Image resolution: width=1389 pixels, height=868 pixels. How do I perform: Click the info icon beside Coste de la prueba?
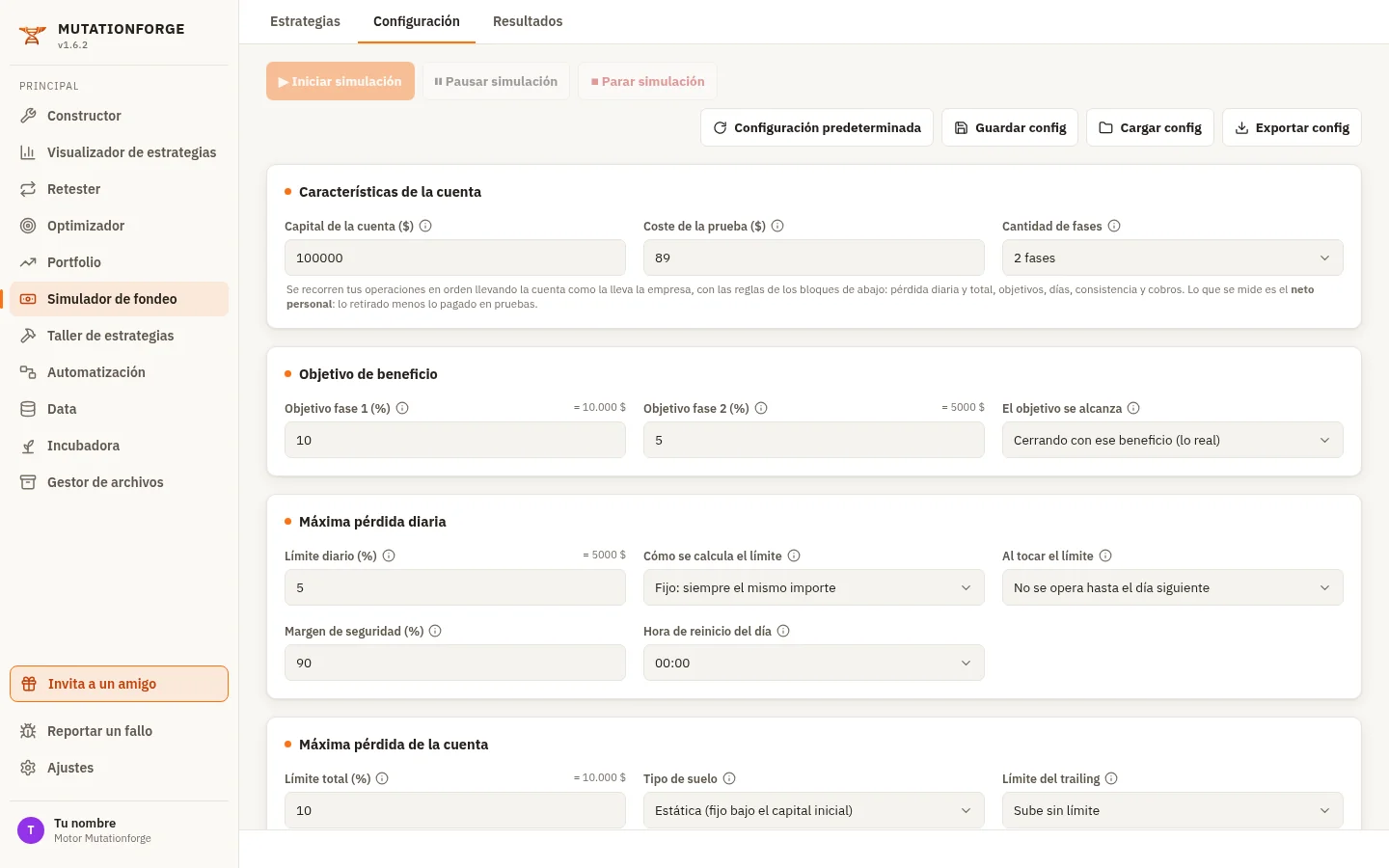click(x=777, y=226)
